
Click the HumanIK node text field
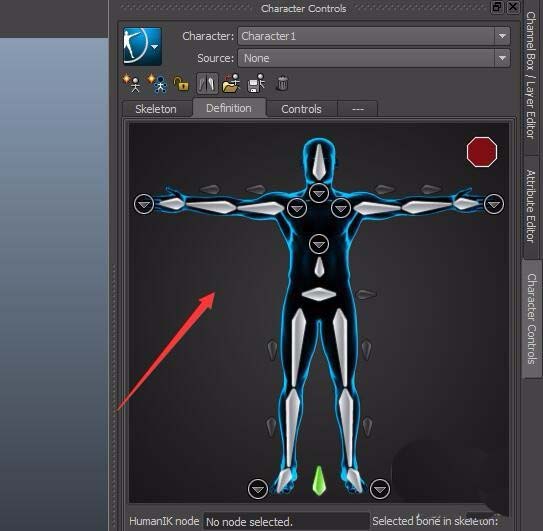(x=286, y=522)
